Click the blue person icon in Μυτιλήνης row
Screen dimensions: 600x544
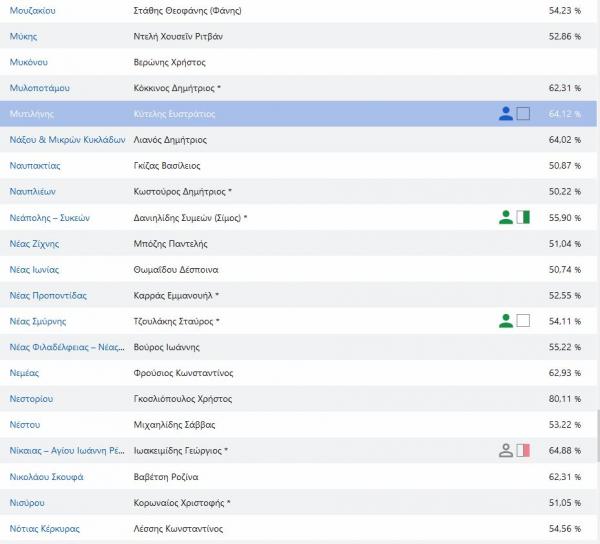tap(506, 114)
